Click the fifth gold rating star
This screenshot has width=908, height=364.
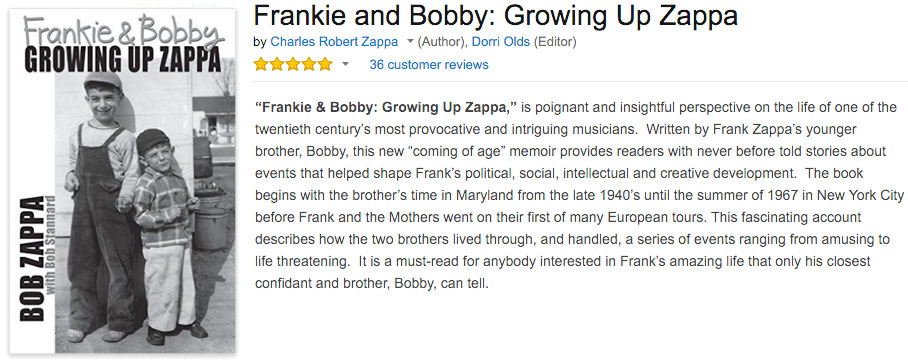(x=325, y=64)
